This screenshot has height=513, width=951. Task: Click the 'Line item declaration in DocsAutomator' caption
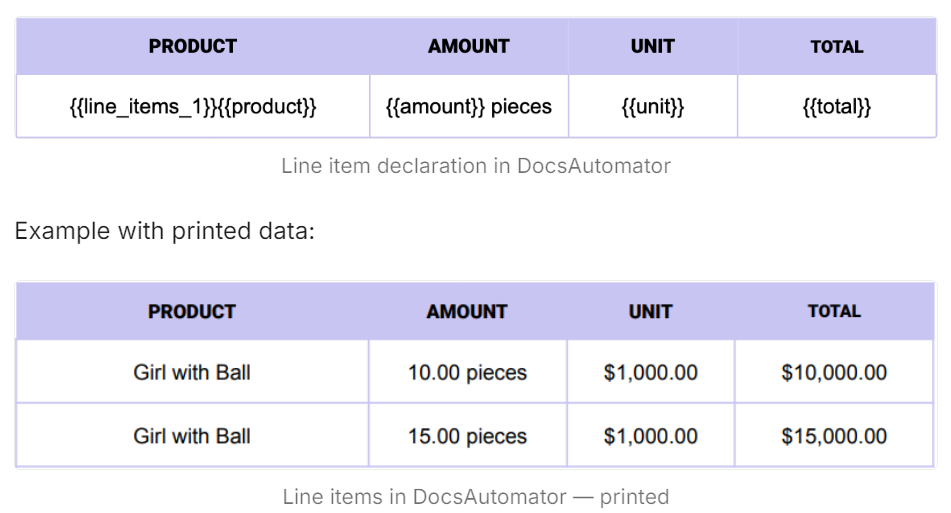(x=476, y=166)
